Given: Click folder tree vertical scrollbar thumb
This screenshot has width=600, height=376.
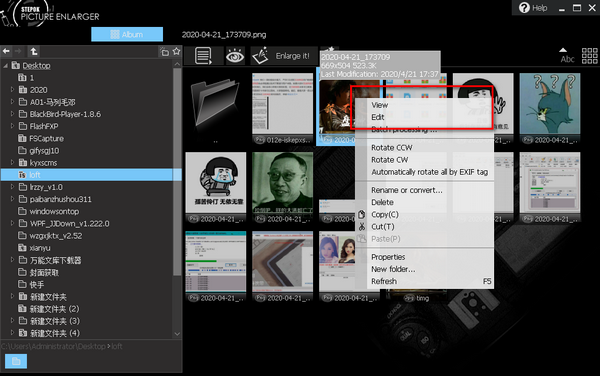Looking at the screenshot, I should coord(177,171).
